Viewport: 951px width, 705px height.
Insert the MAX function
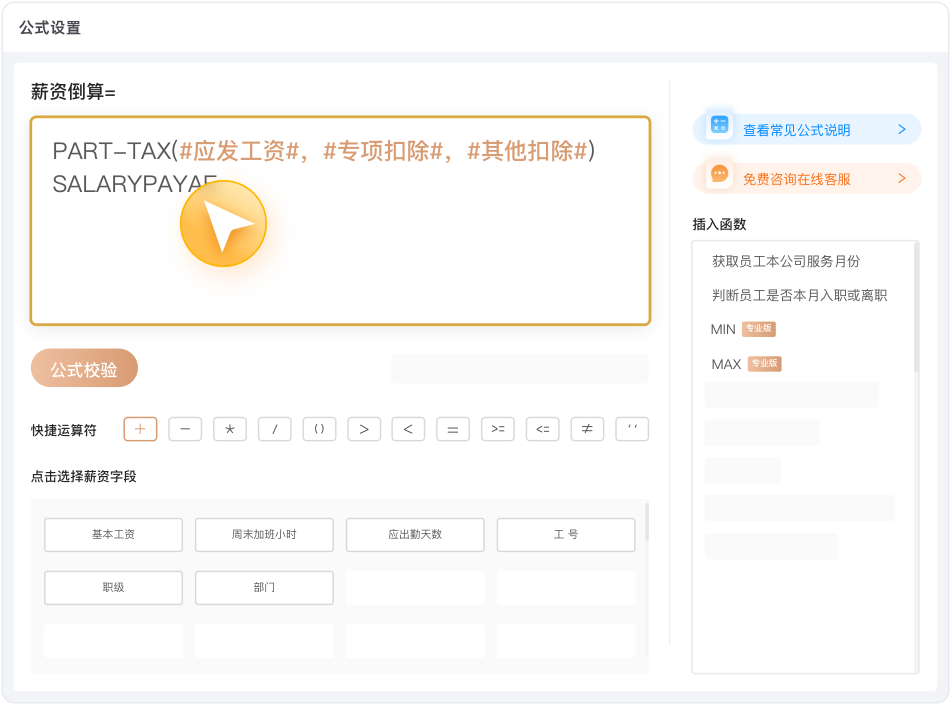pyautogui.click(x=726, y=364)
